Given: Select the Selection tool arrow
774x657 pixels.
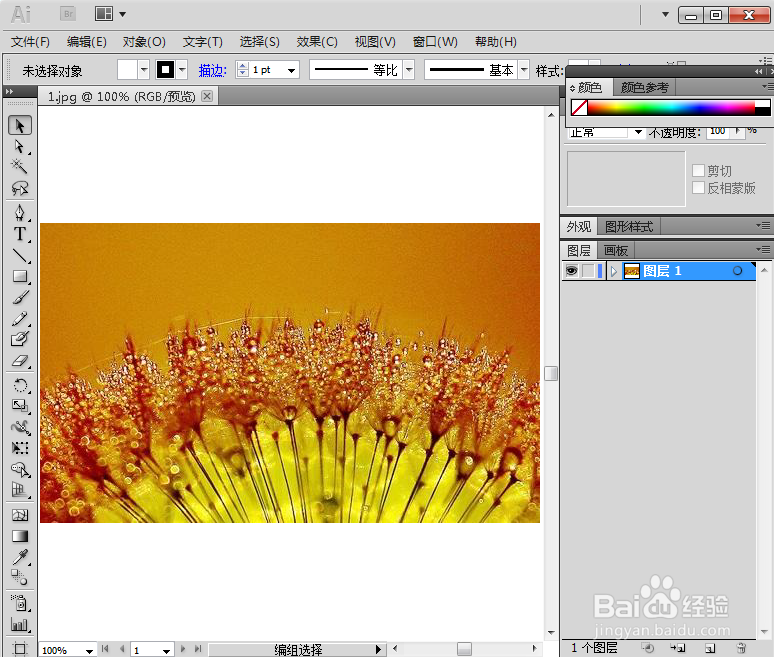Looking at the screenshot, I should (x=20, y=125).
